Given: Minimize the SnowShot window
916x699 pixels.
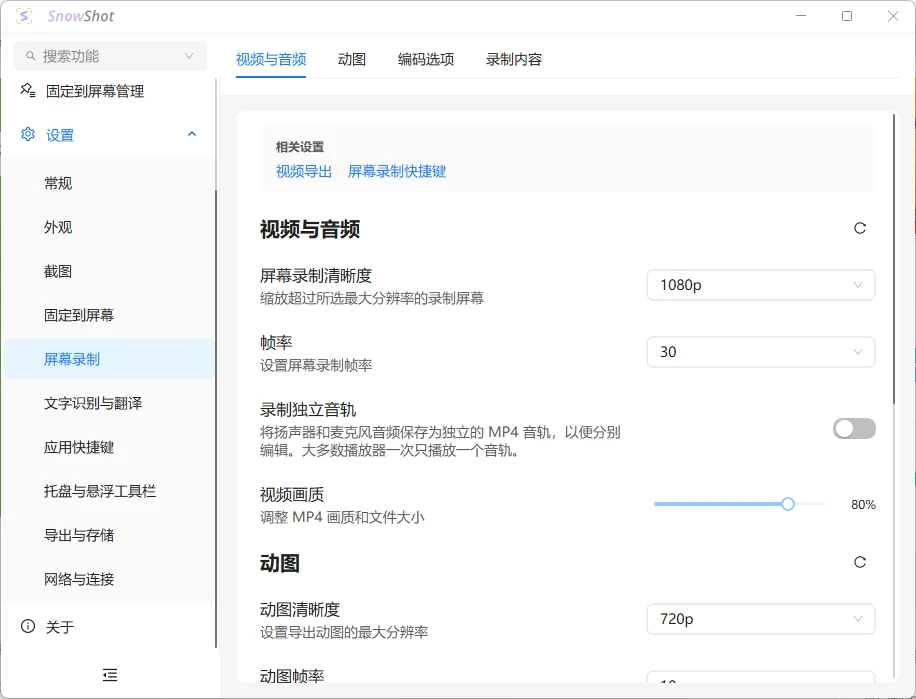Looking at the screenshot, I should point(801,16).
